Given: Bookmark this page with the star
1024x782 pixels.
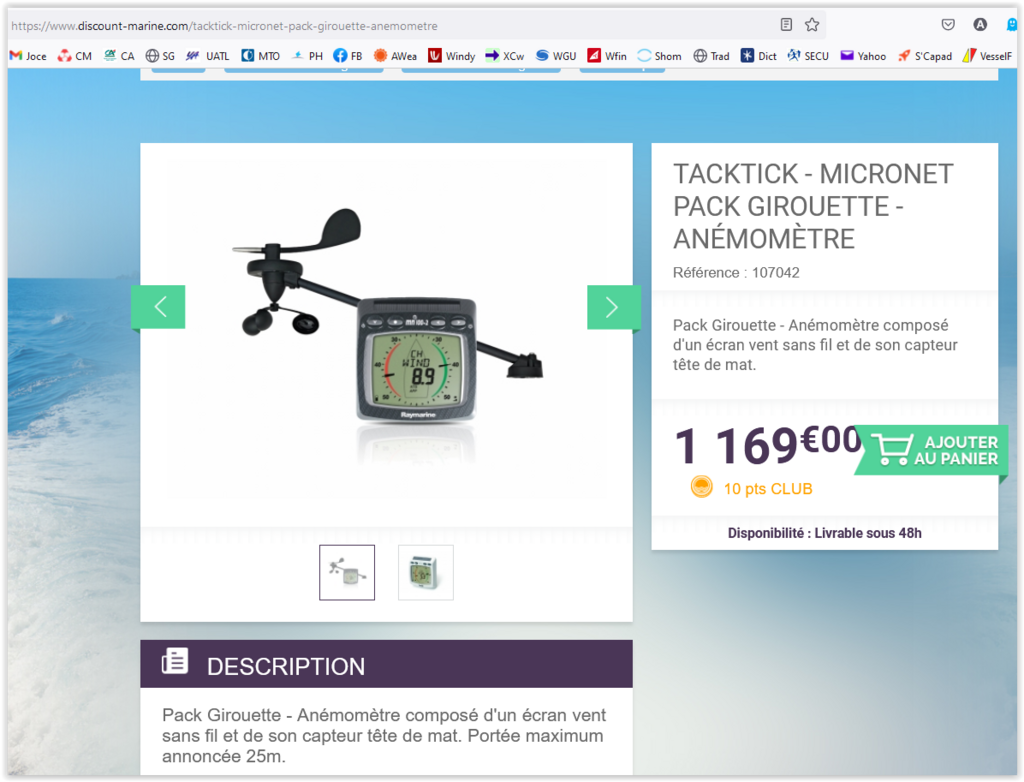Looking at the screenshot, I should (x=812, y=25).
